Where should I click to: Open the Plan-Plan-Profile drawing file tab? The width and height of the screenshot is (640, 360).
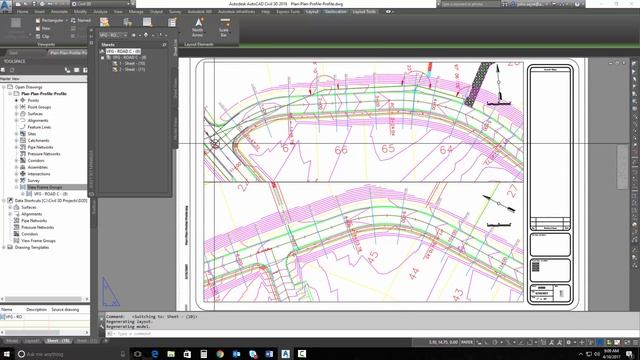point(68,53)
